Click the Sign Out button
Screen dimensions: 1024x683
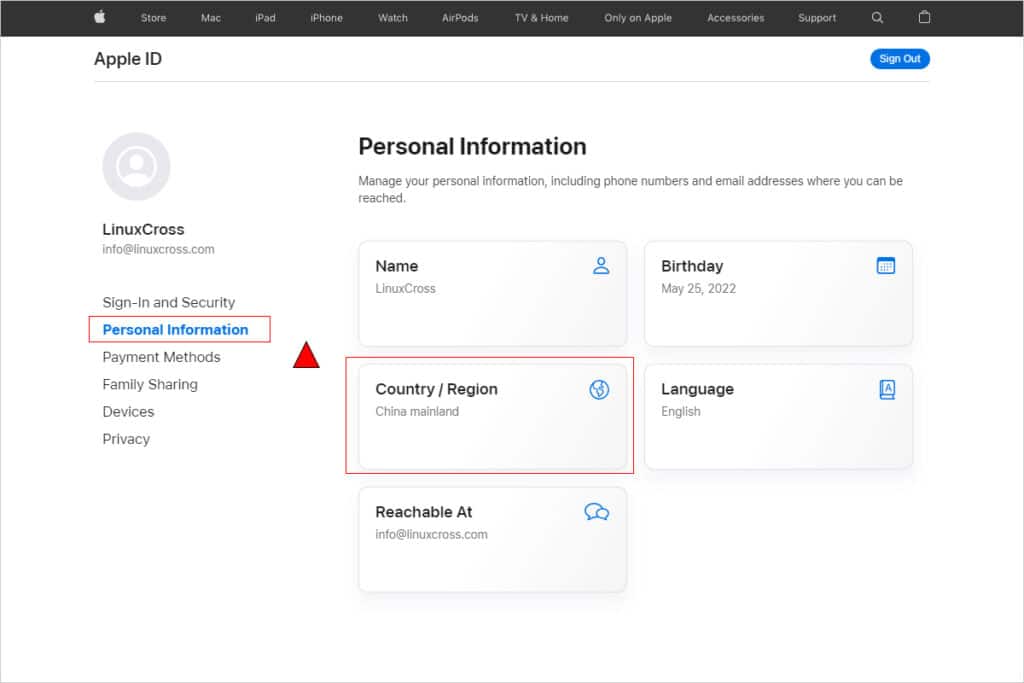click(x=899, y=59)
